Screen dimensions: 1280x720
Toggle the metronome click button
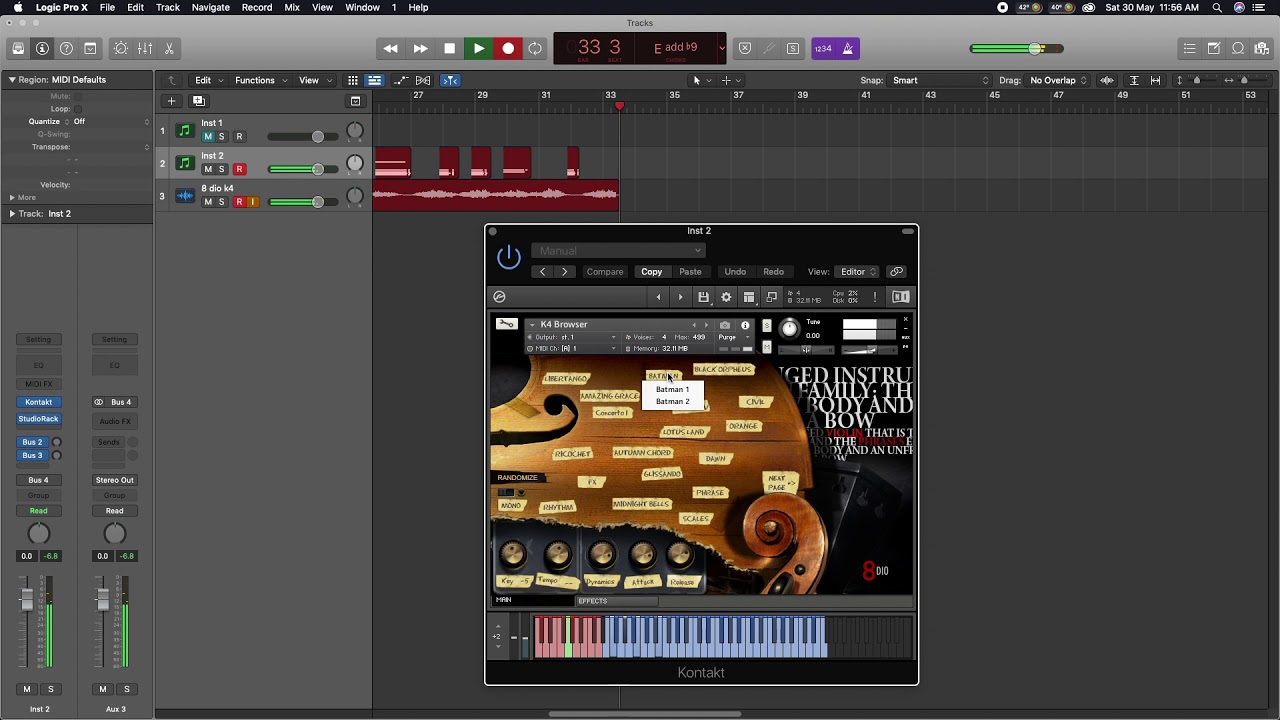(847, 48)
